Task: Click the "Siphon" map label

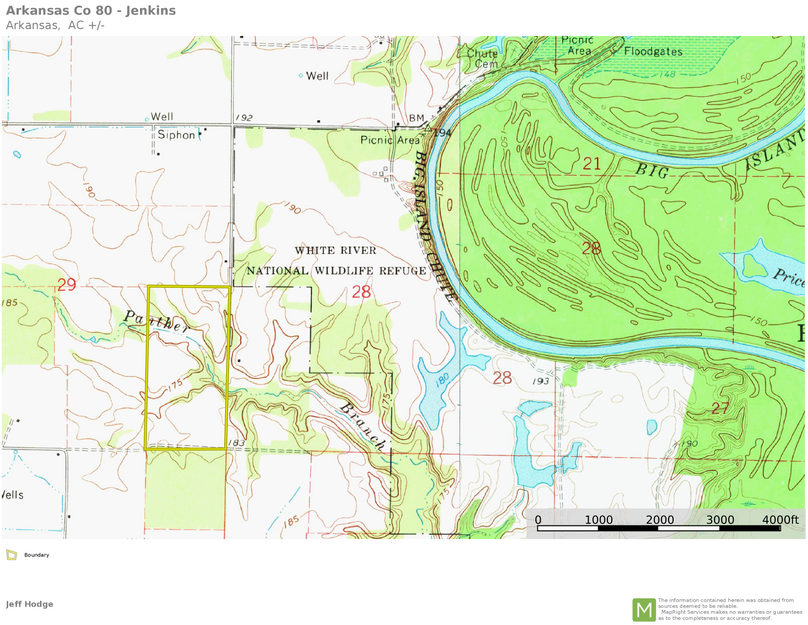Action: [176, 135]
